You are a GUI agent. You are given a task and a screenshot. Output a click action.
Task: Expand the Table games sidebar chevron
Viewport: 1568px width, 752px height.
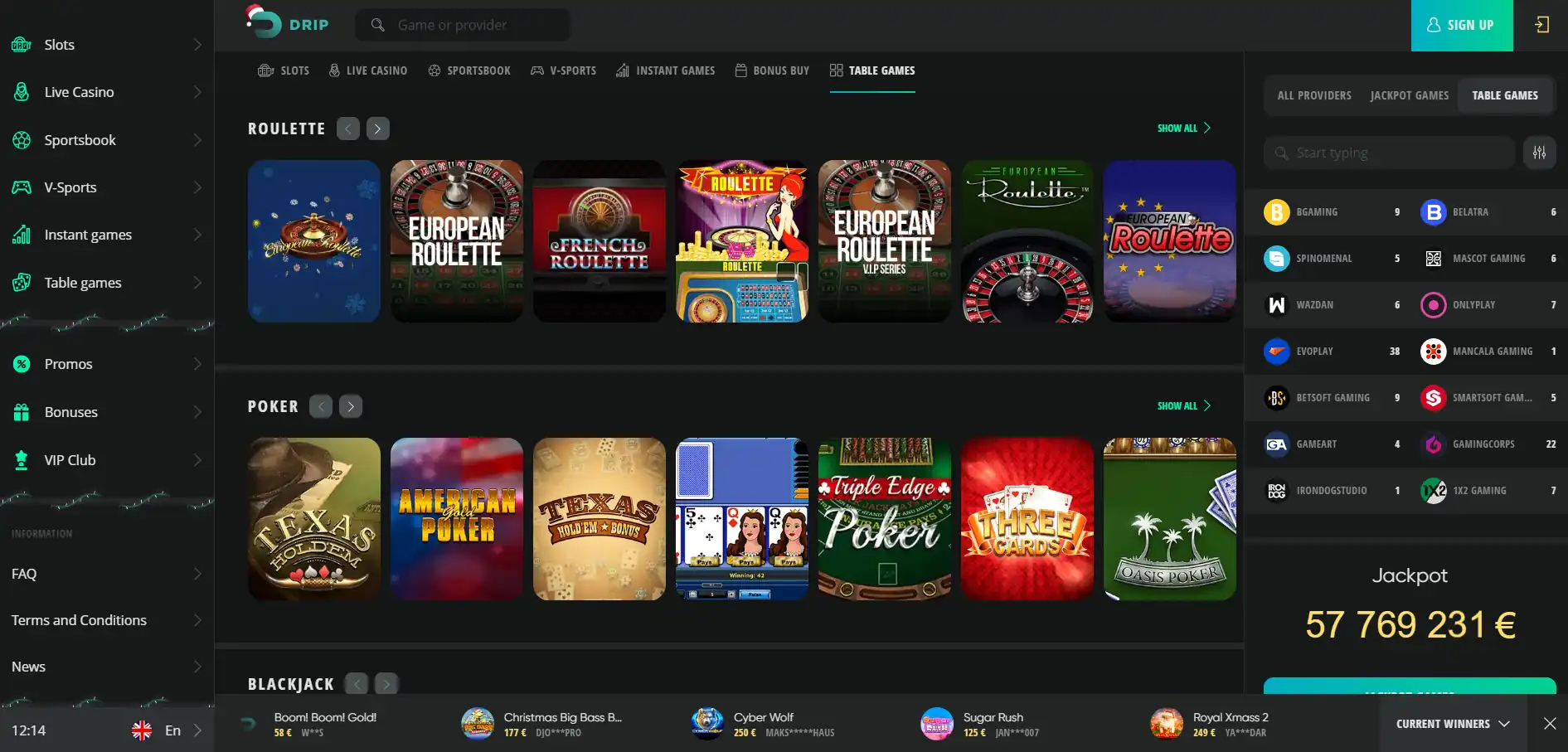point(197,283)
